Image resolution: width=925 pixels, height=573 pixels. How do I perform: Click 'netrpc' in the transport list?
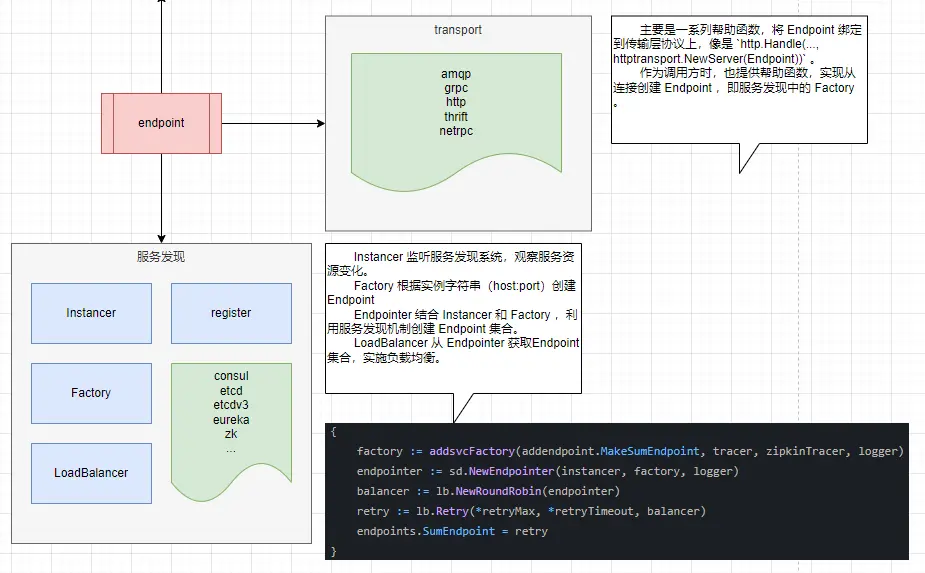click(x=456, y=131)
